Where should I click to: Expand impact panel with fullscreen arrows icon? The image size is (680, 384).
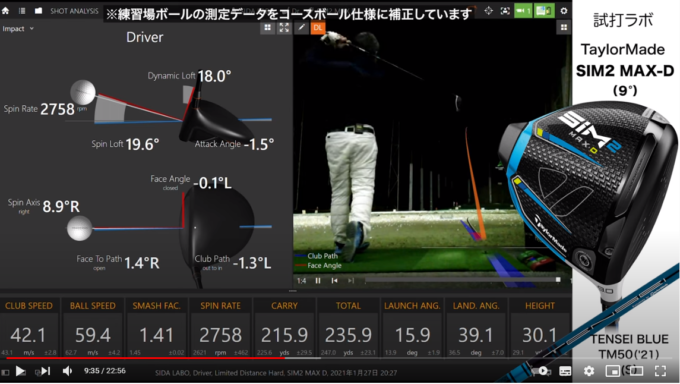[x=284, y=28]
